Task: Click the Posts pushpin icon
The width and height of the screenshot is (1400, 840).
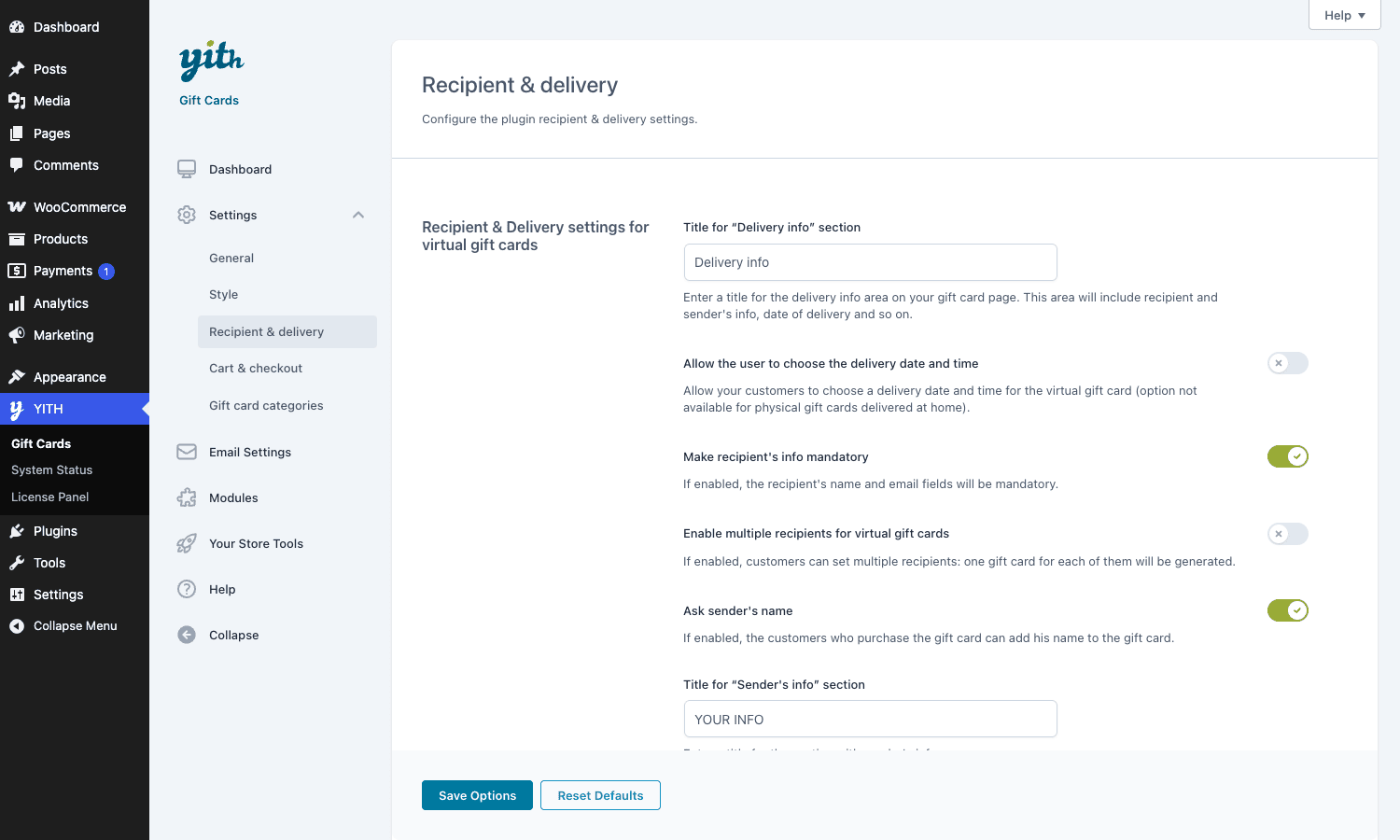Action: (x=17, y=69)
